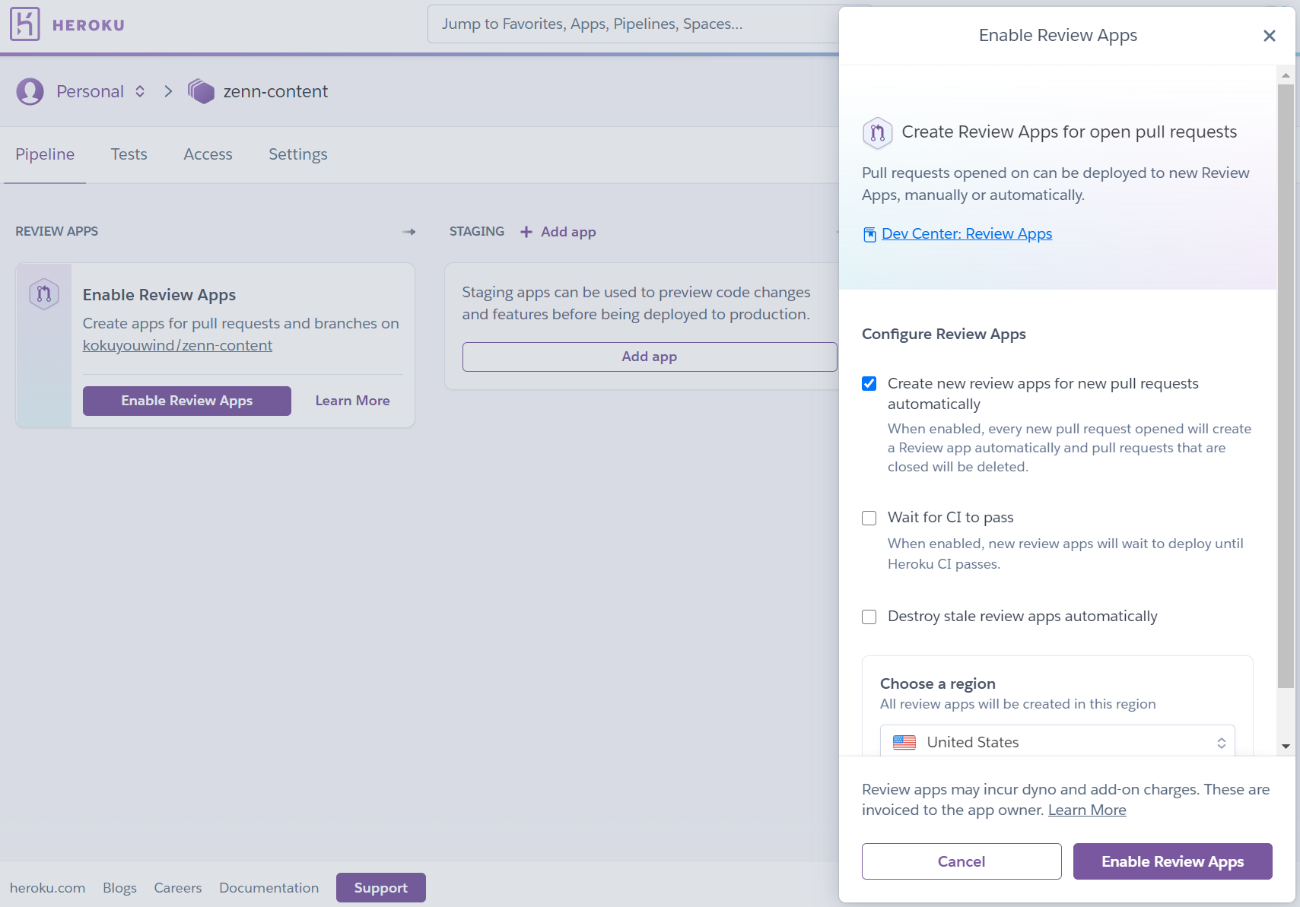The width and height of the screenshot is (1300, 907).
Task: Click the Heroku logo icon
Action: 25,24
